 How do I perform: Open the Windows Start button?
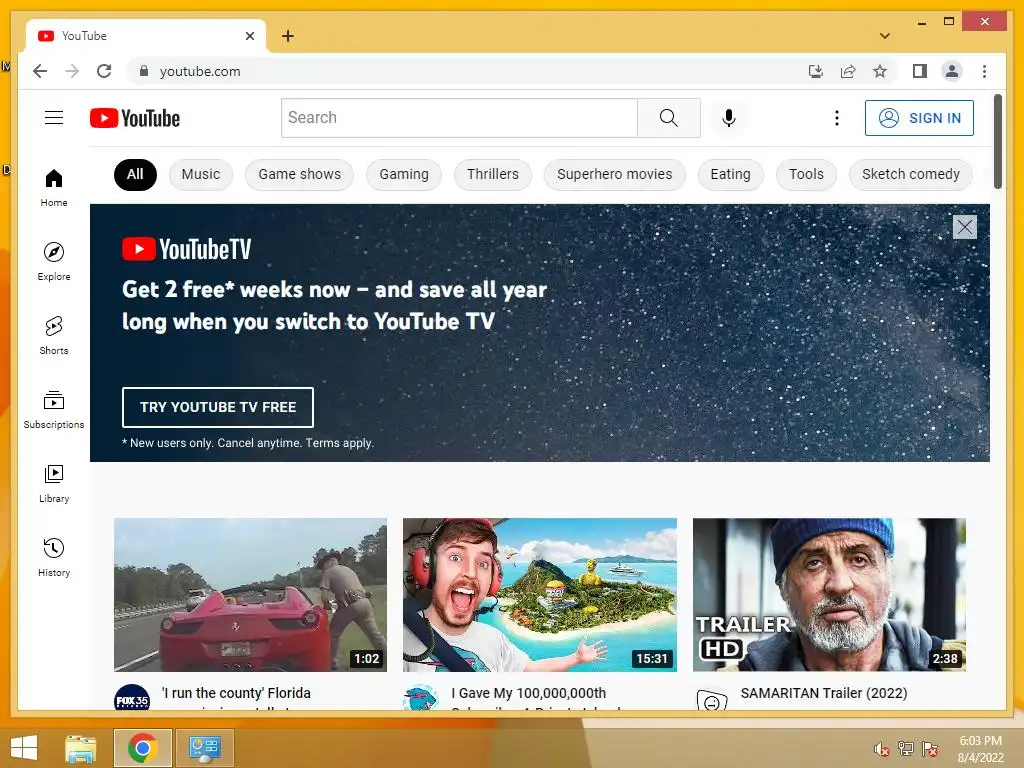24,748
